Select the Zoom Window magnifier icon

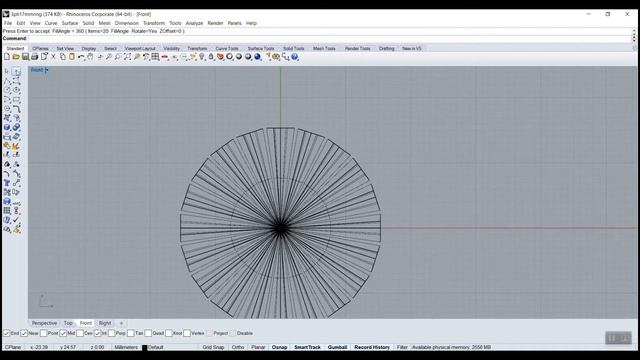pos(118,57)
